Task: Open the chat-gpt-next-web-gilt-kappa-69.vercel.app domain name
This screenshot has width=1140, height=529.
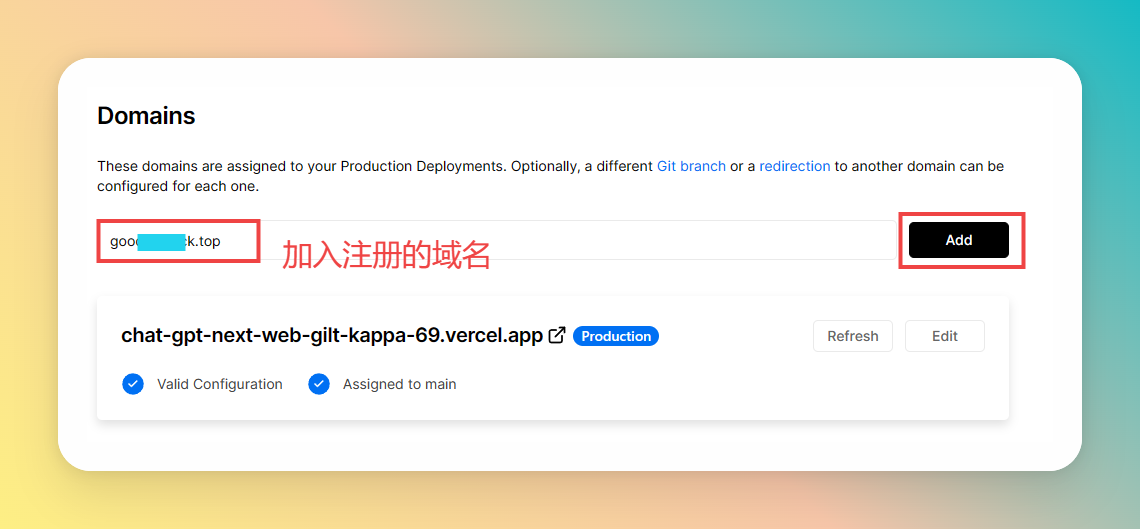Action: (x=331, y=336)
